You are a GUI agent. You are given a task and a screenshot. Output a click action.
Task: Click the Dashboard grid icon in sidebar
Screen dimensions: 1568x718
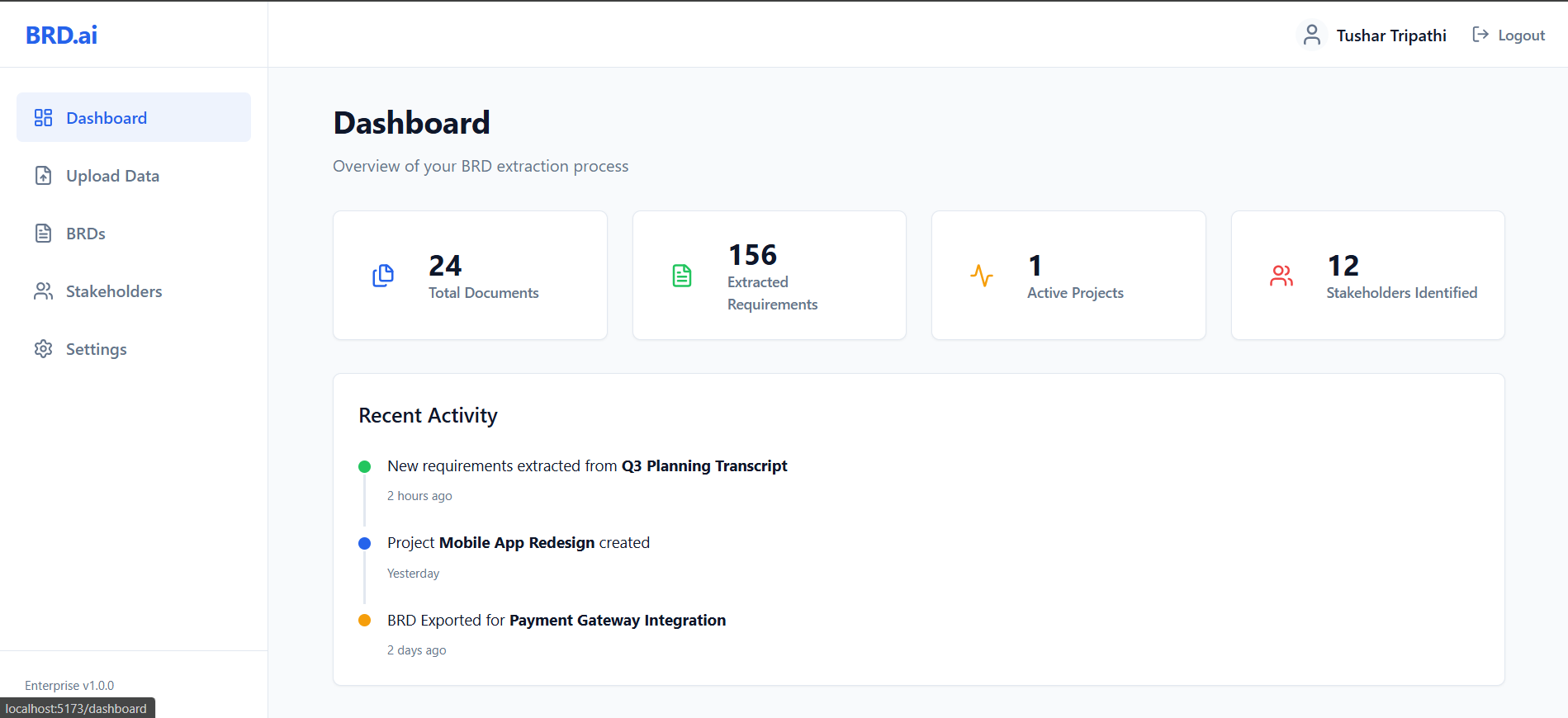pyautogui.click(x=43, y=118)
